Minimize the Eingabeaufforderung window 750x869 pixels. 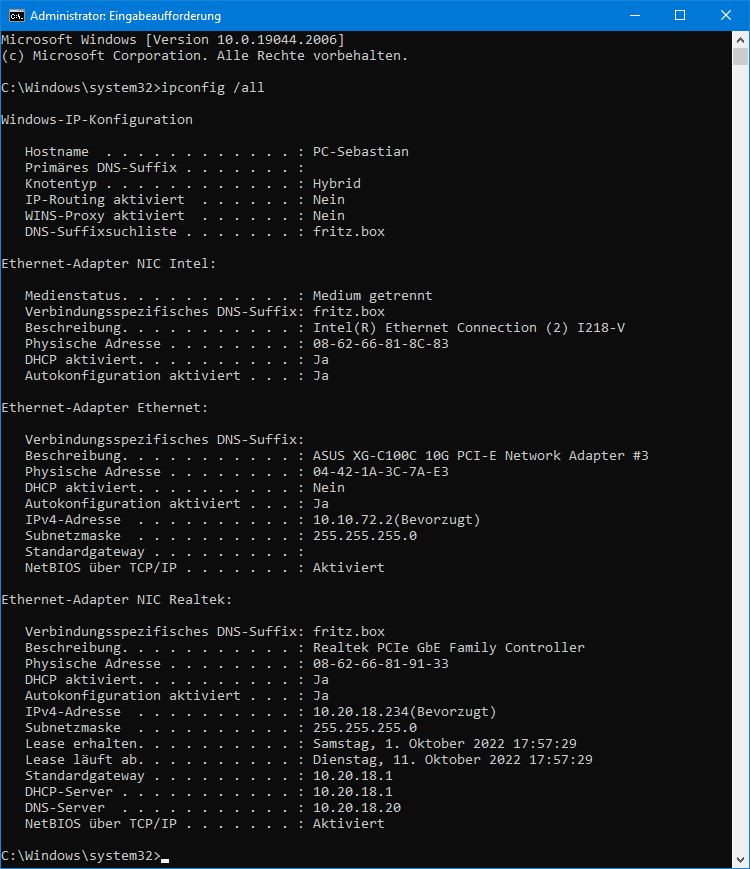[x=635, y=16]
